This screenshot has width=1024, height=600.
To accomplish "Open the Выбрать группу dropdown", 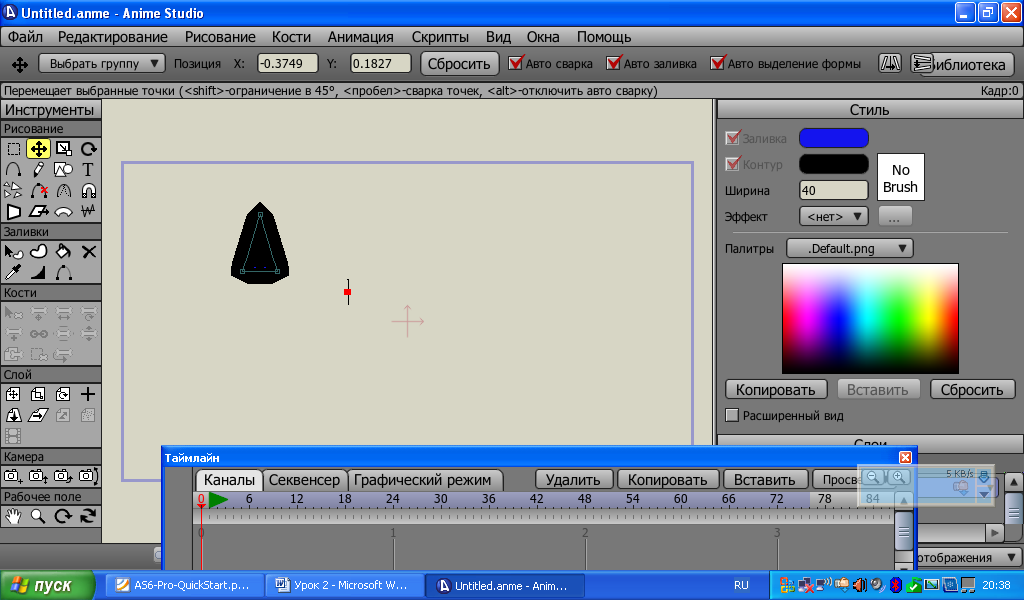I will (102, 63).
